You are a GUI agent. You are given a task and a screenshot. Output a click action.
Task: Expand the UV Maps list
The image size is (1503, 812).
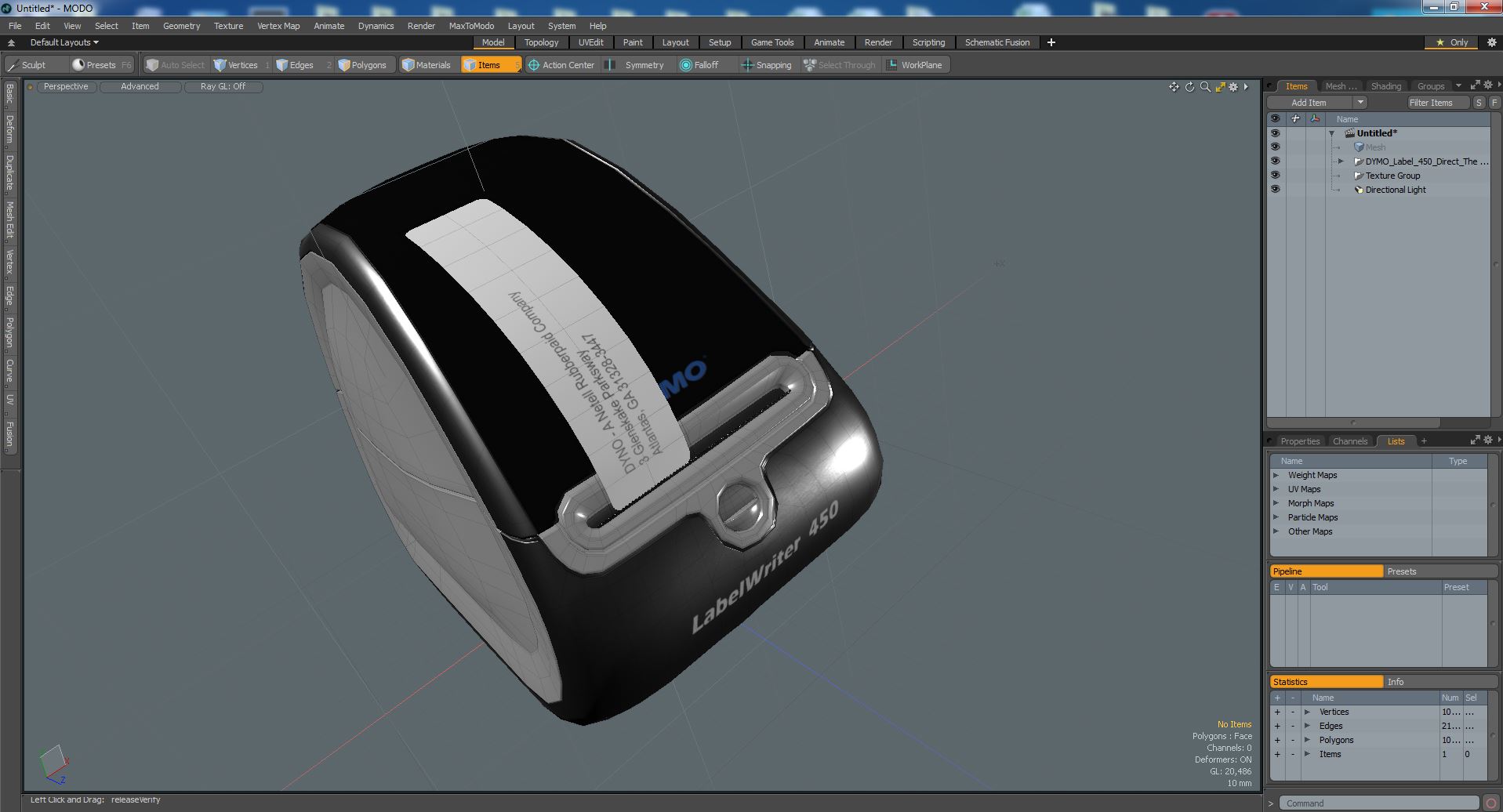pyautogui.click(x=1276, y=489)
